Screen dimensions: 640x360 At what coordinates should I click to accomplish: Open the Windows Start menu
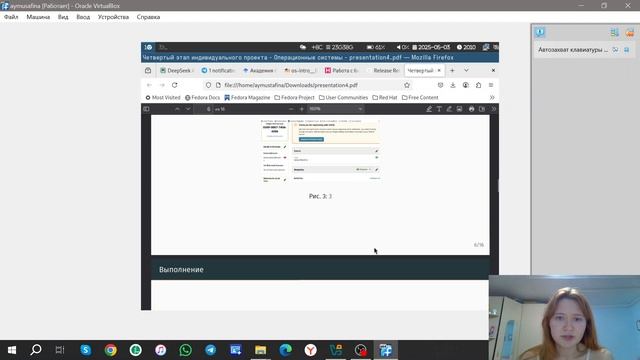[x=12, y=350]
